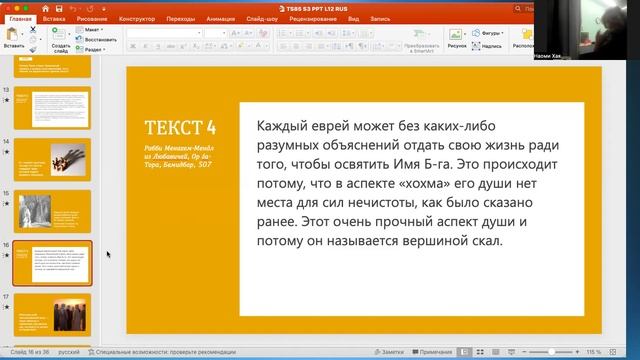Click the Format Painter brush icon
The width and height of the screenshot is (640, 360).
pos(33,49)
